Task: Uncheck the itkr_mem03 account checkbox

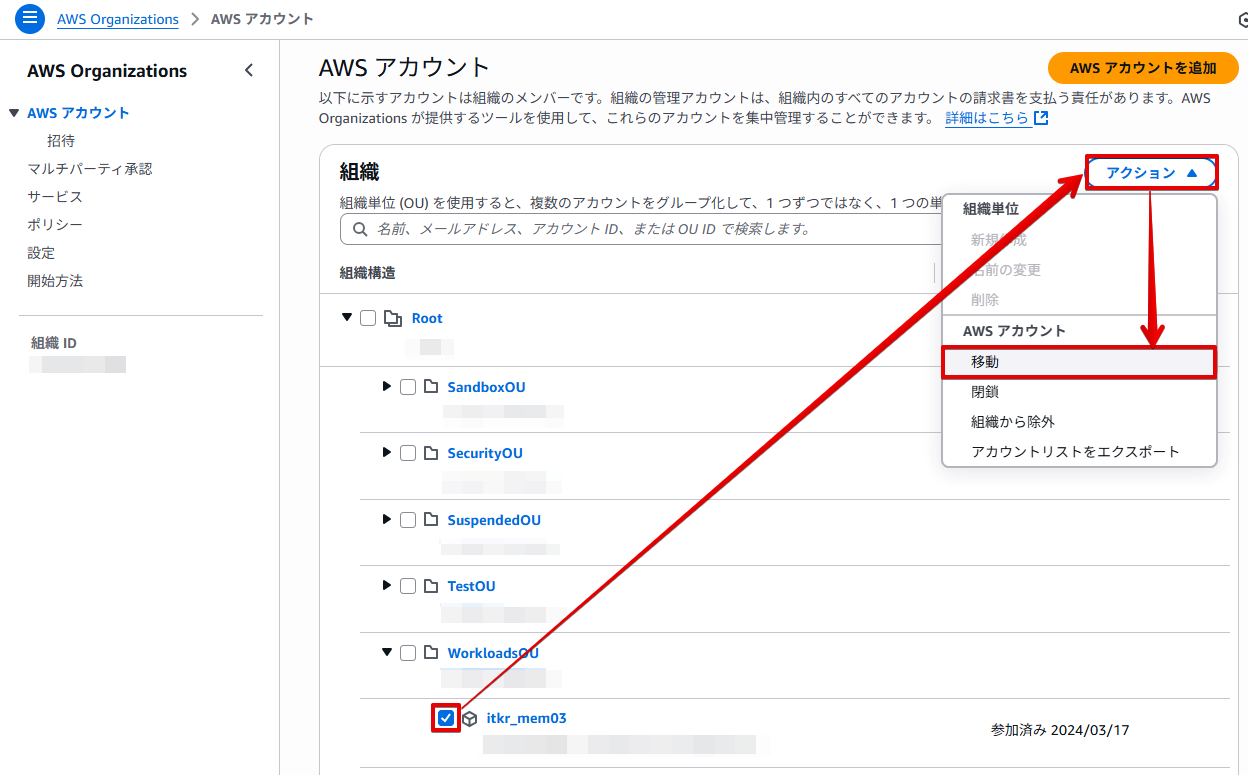Action: (x=446, y=718)
